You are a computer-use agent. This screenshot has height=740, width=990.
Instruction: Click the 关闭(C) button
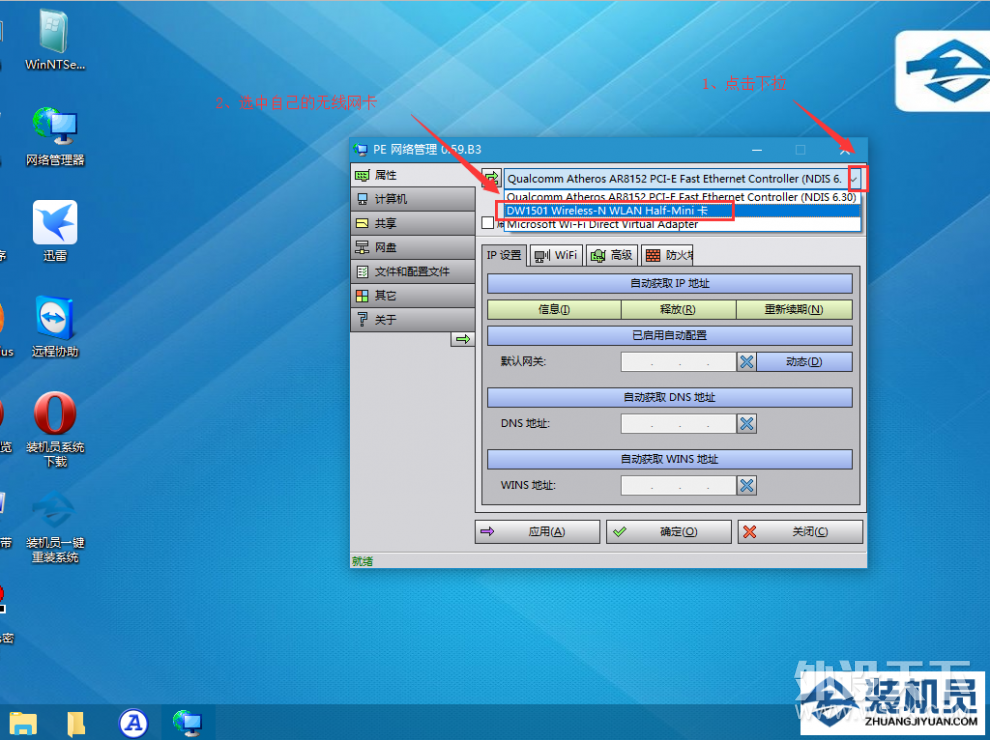pyautogui.click(x=800, y=532)
